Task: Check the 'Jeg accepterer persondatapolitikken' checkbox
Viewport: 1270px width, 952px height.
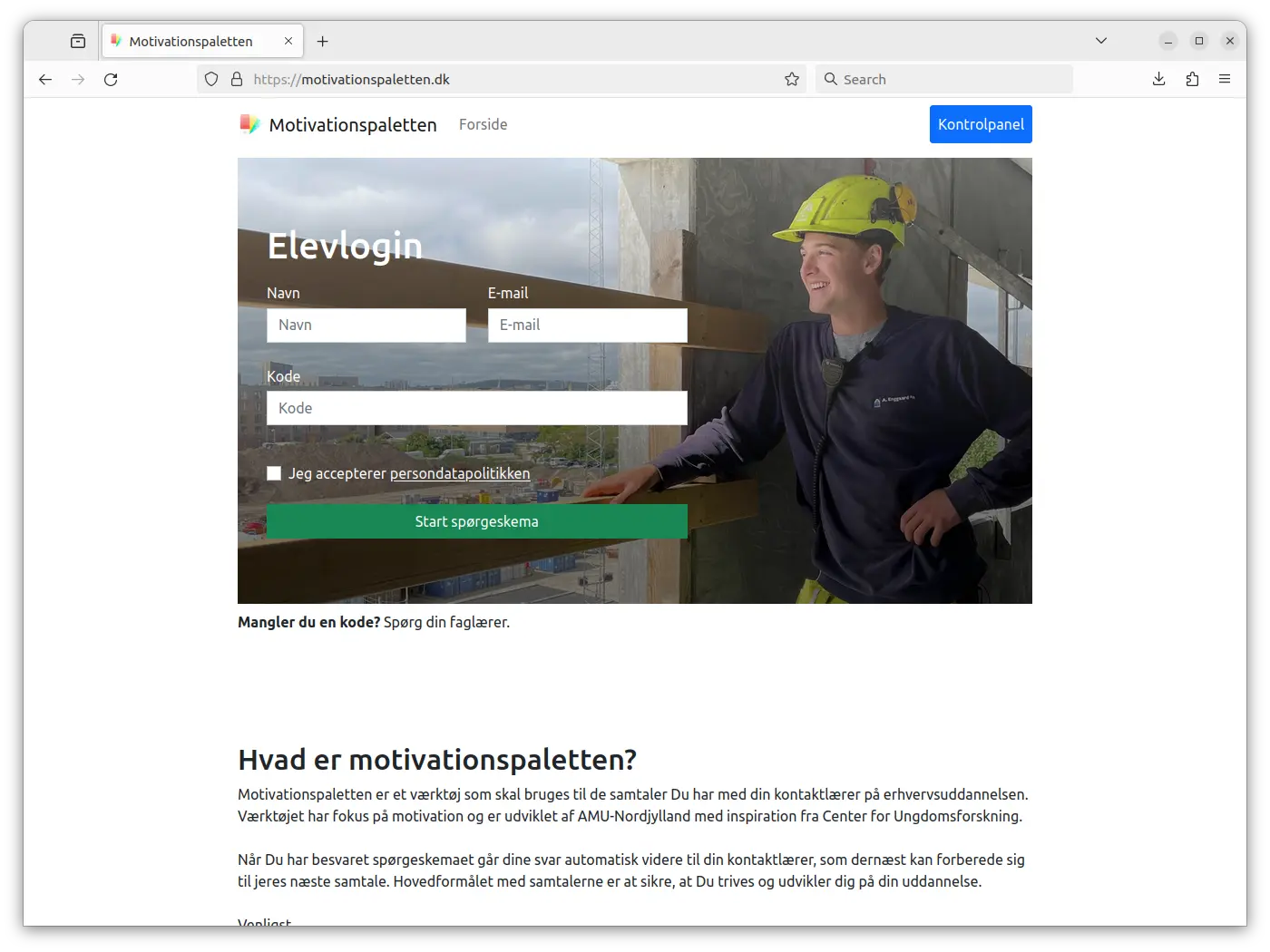Action: point(274,473)
